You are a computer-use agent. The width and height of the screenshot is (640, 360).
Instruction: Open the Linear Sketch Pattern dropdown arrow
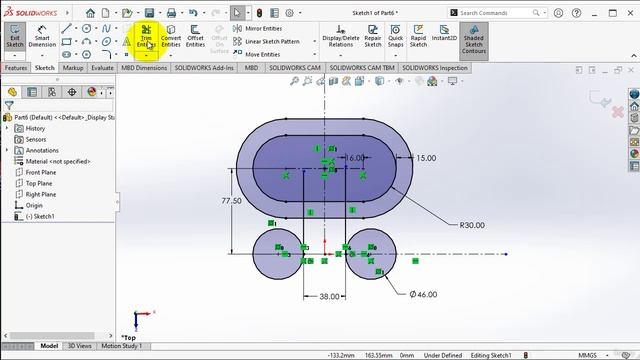coord(314,41)
